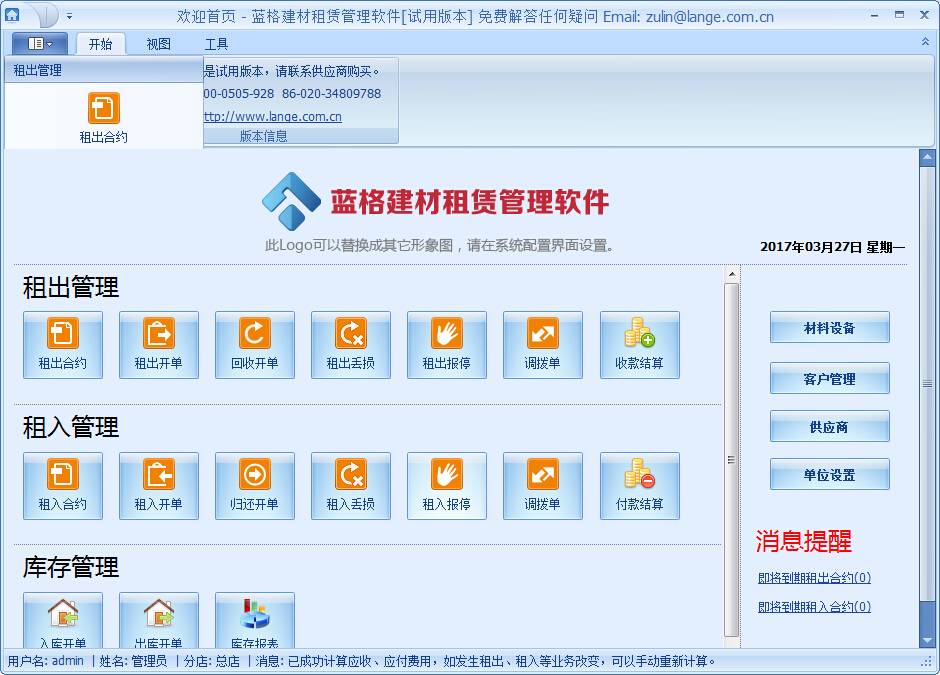Click the 租入管理 section heading

[x=71, y=427]
